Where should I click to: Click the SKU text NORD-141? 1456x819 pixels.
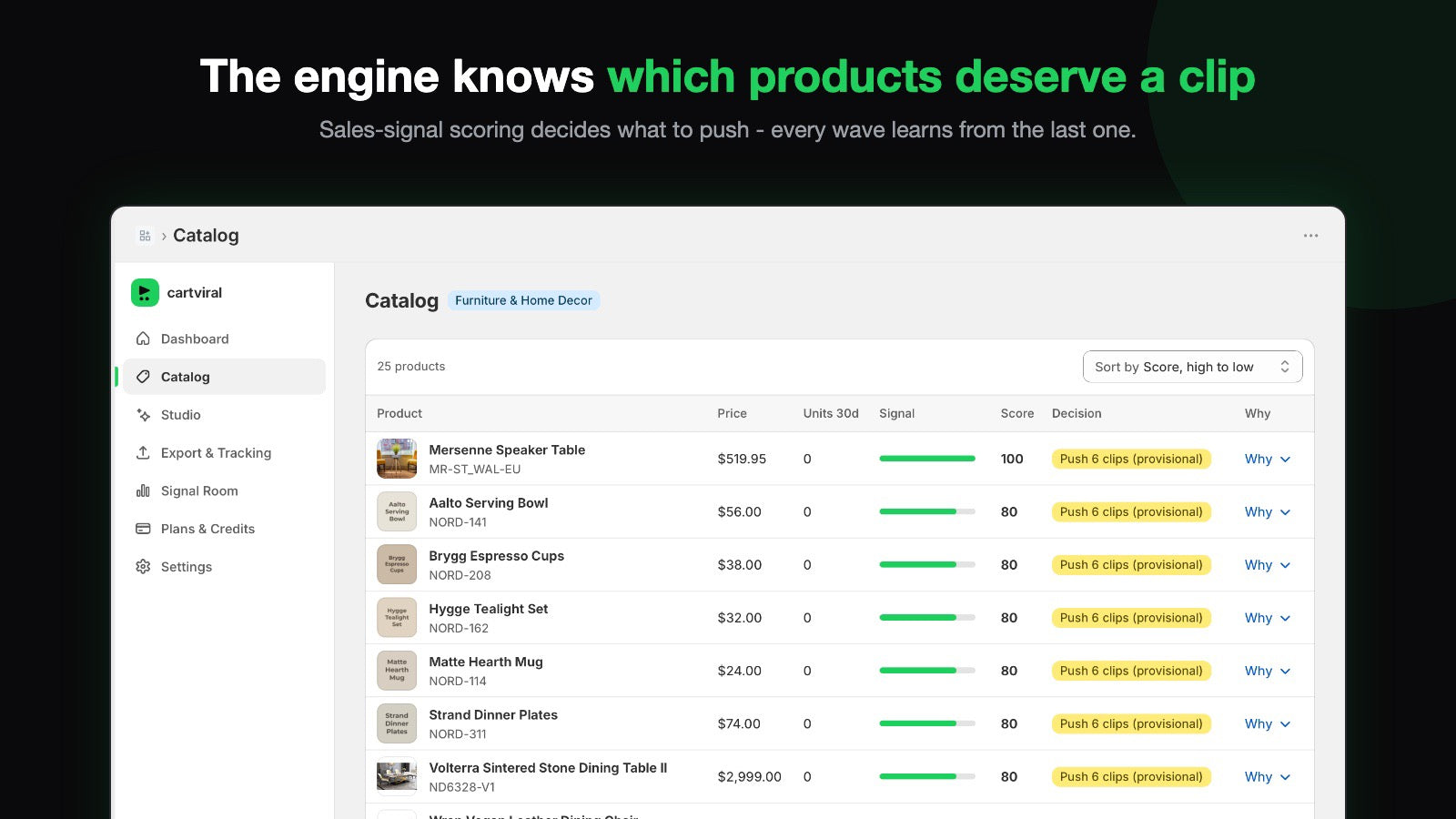(458, 522)
